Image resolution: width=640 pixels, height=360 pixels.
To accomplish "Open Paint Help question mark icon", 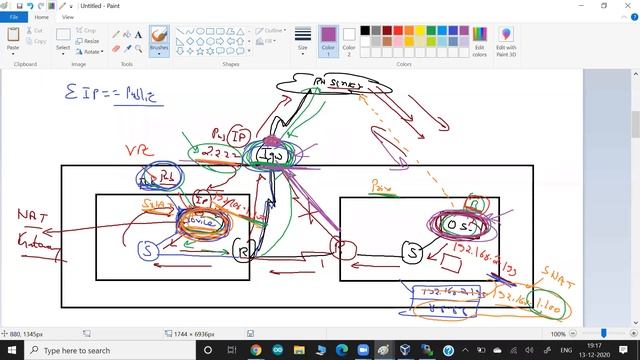I will point(634,17).
